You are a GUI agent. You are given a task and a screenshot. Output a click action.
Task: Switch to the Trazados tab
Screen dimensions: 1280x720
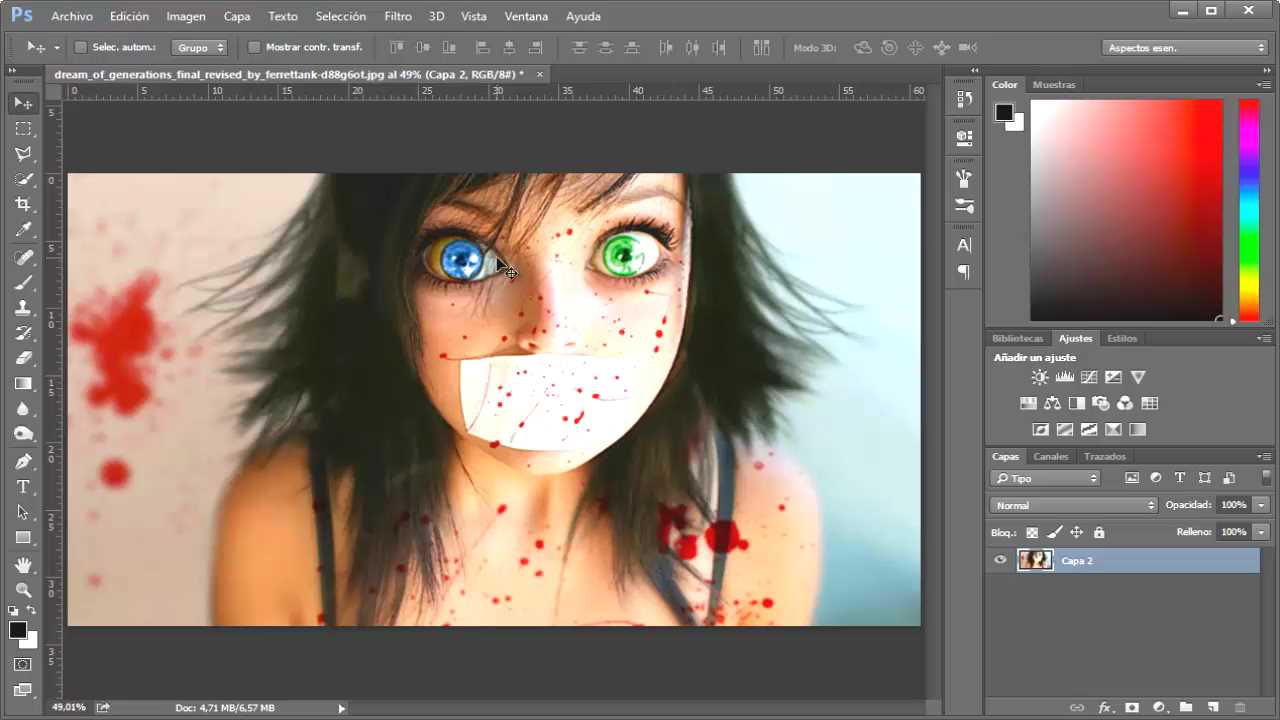(x=1104, y=456)
